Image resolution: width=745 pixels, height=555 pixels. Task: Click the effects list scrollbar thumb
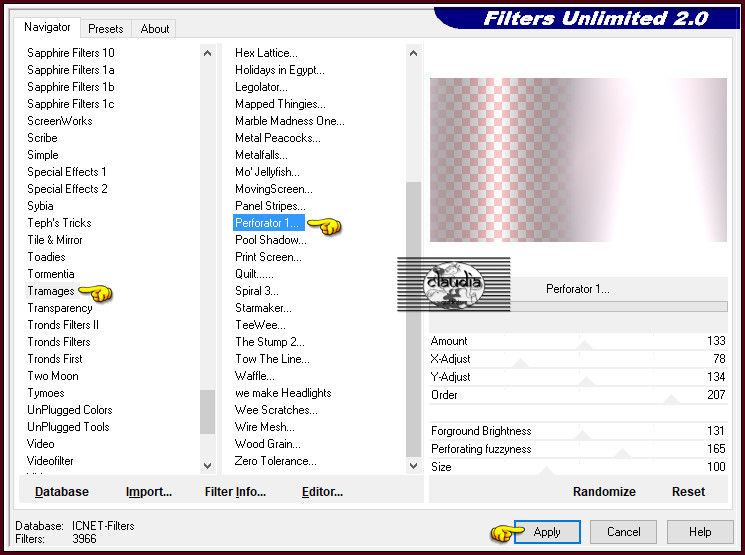(x=413, y=319)
